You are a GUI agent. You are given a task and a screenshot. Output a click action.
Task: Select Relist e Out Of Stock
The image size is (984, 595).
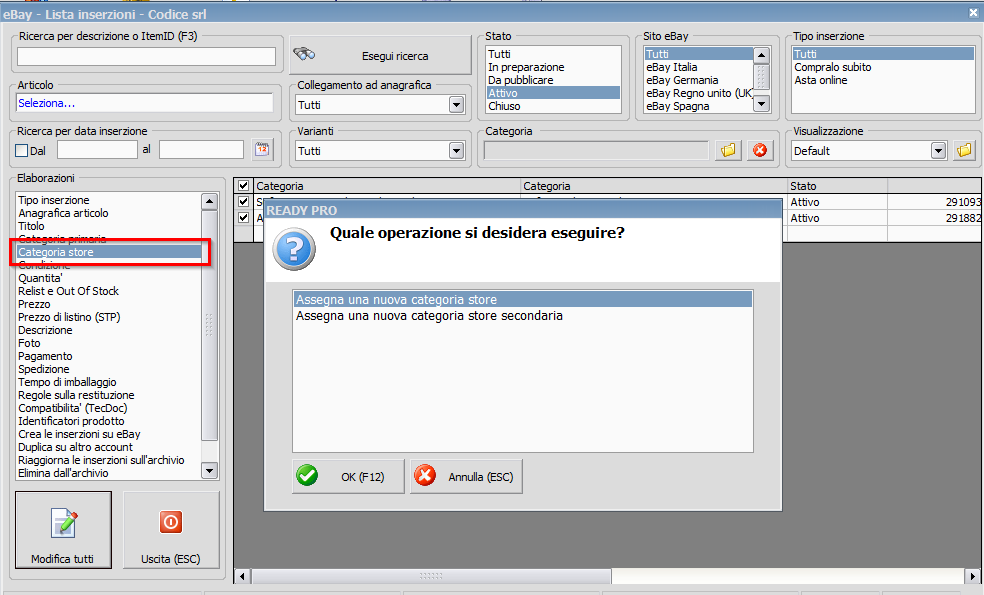click(x=109, y=291)
